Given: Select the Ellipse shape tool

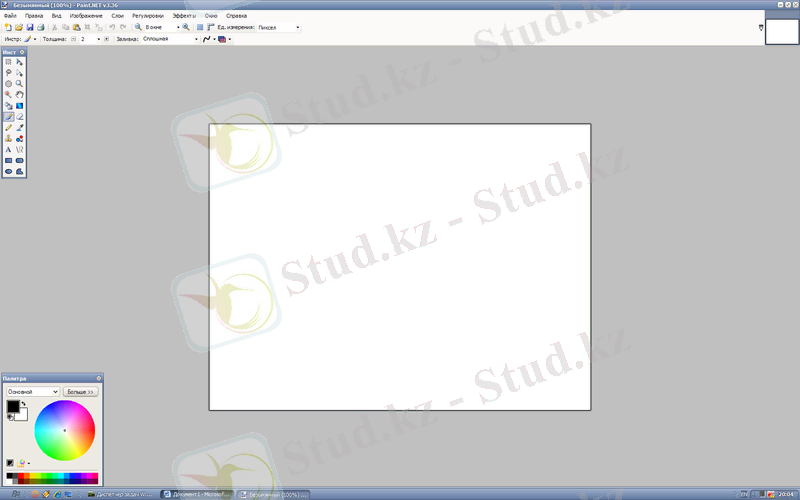Looking at the screenshot, I should [x=8, y=171].
